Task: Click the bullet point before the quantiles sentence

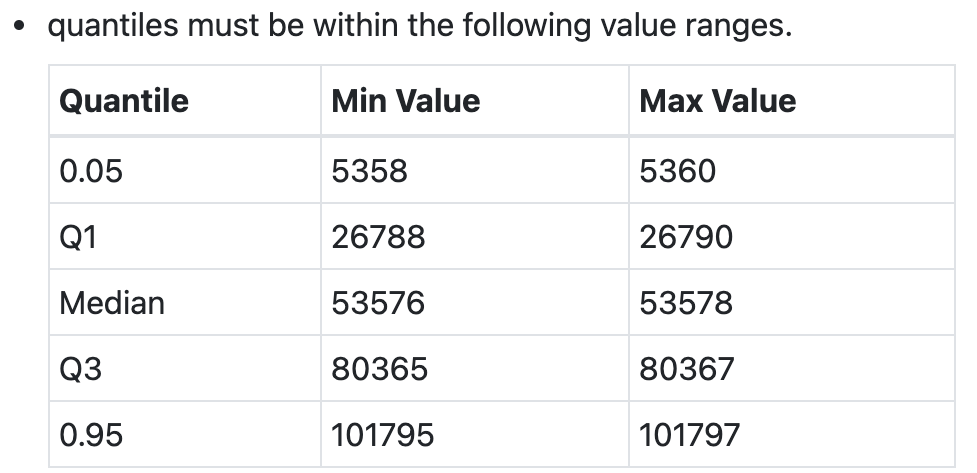Action: pyautogui.click(x=18, y=27)
